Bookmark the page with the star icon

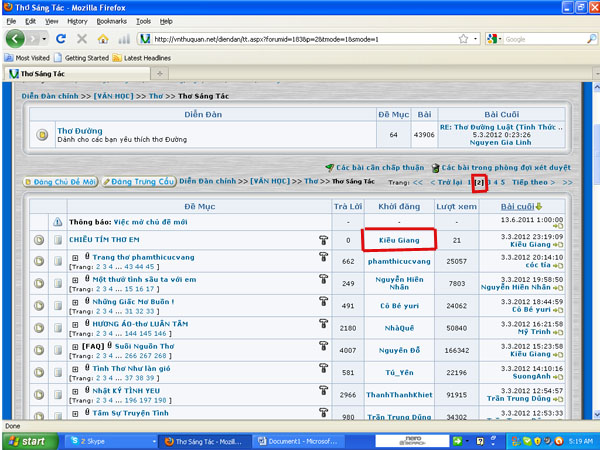click(463, 39)
